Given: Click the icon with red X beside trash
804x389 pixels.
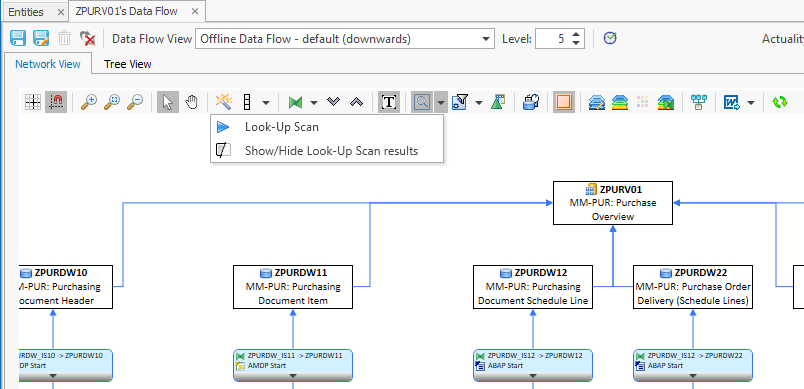Looking at the screenshot, I should 87,38.
